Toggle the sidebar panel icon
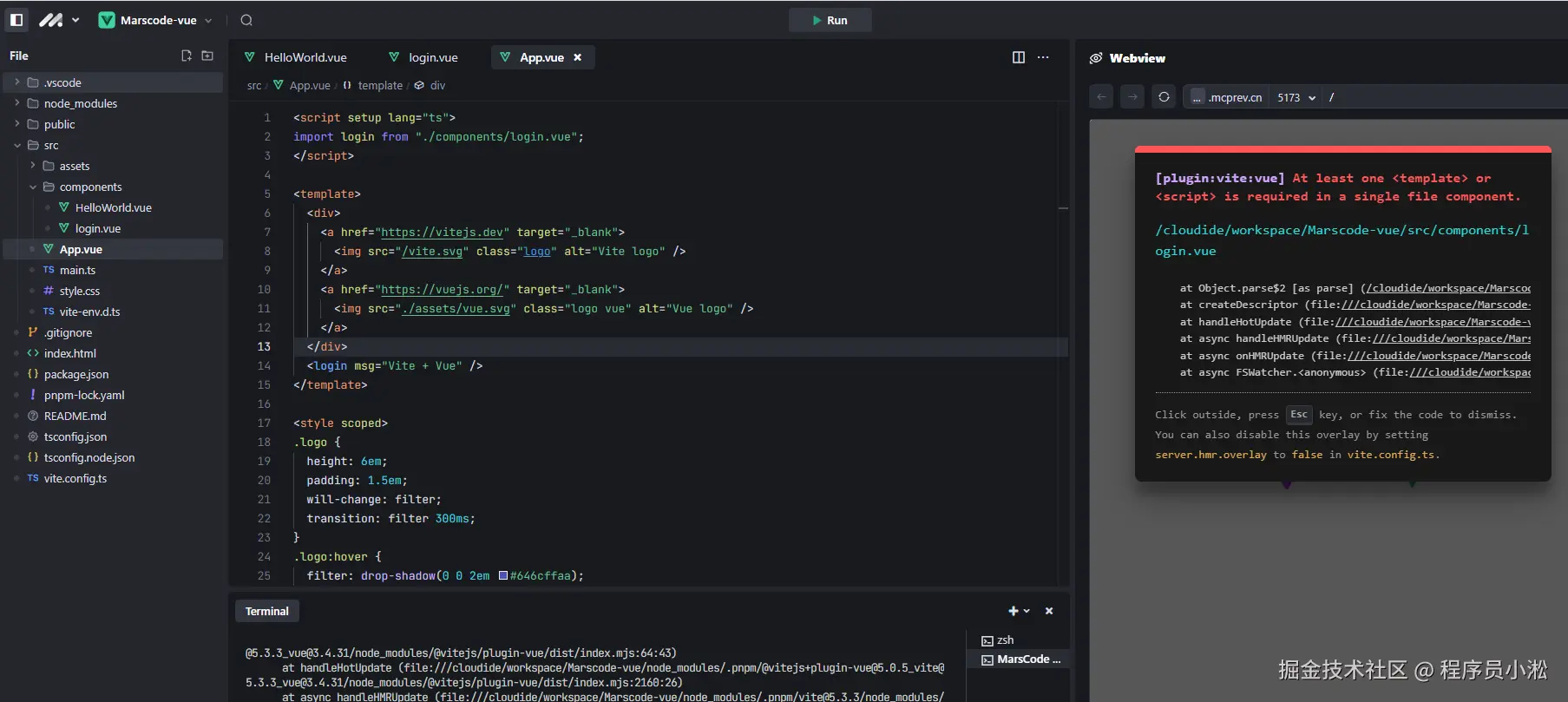Viewport: 1568px width, 702px height. point(16,20)
